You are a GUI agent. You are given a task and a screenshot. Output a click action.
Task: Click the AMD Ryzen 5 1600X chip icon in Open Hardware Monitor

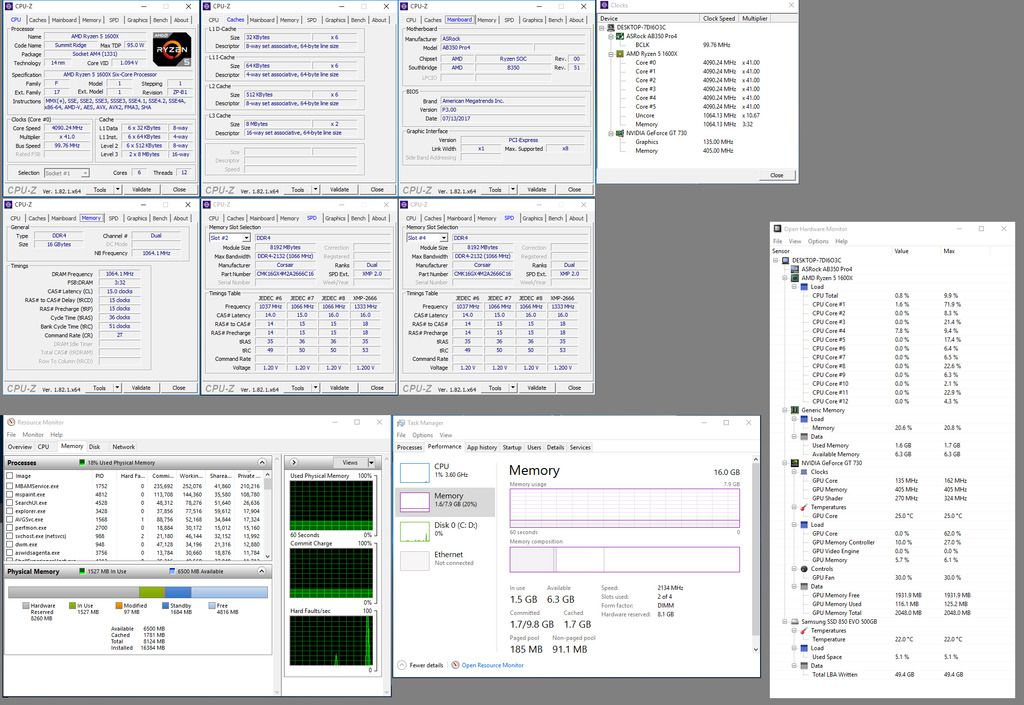pos(795,277)
